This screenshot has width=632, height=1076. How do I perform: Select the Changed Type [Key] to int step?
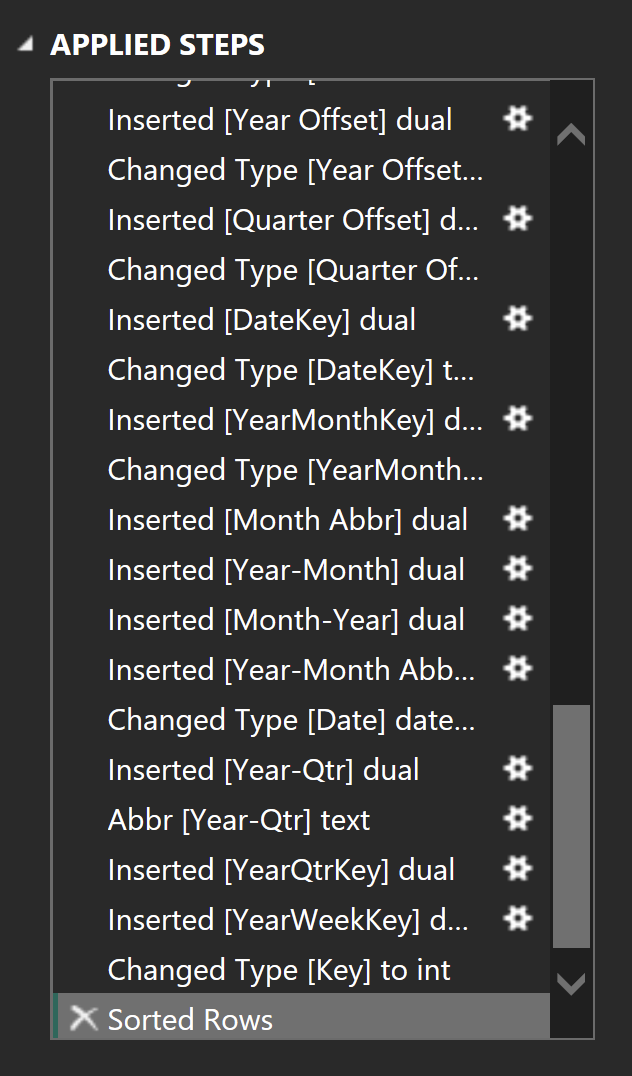279,970
